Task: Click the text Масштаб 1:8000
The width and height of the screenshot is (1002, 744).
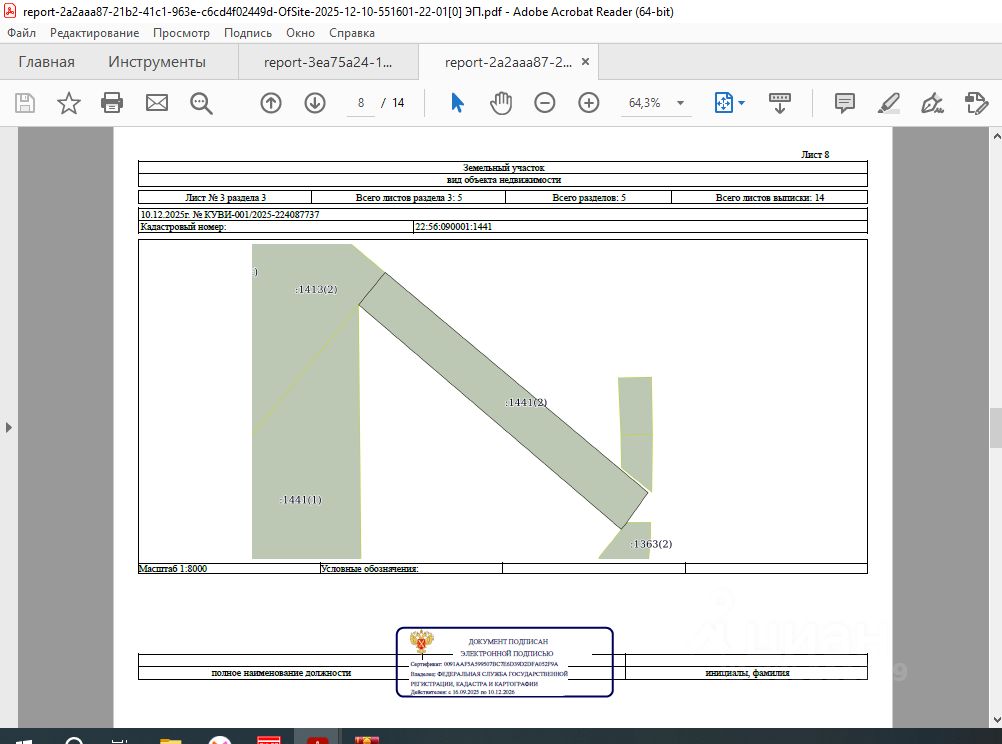Action: tap(173, 568)
